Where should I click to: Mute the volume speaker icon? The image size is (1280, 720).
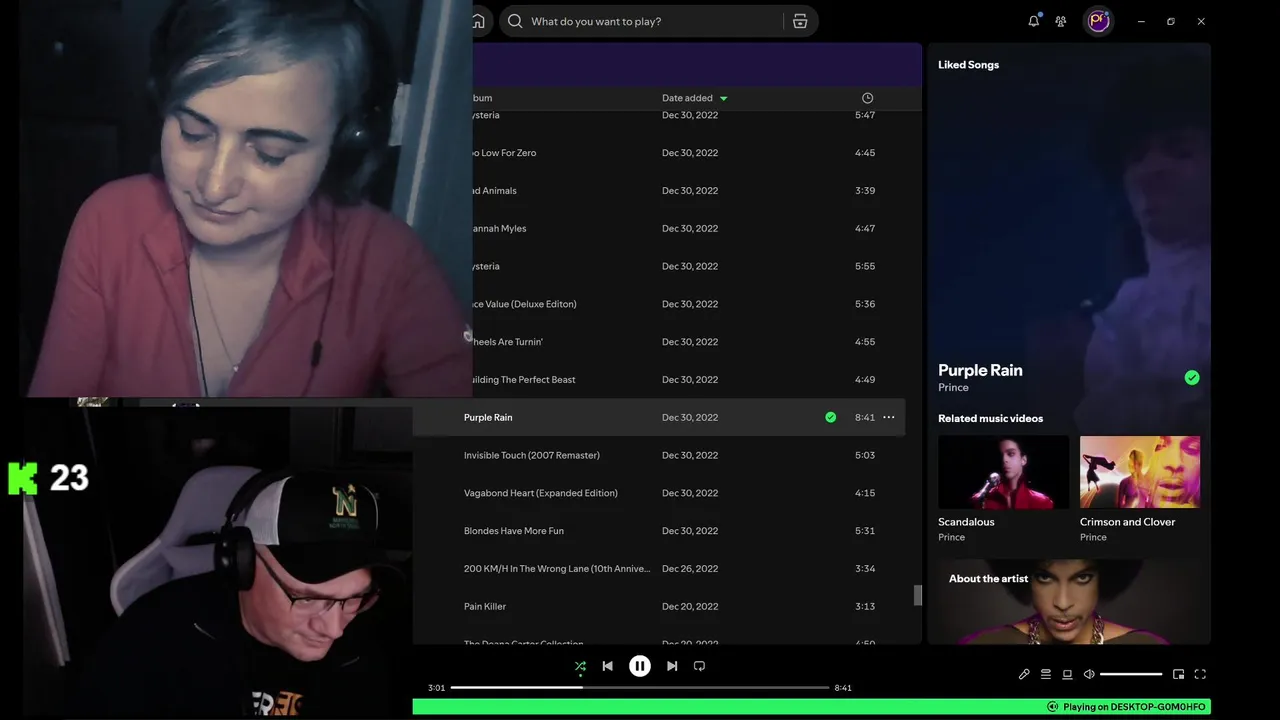click(1089, 674)
